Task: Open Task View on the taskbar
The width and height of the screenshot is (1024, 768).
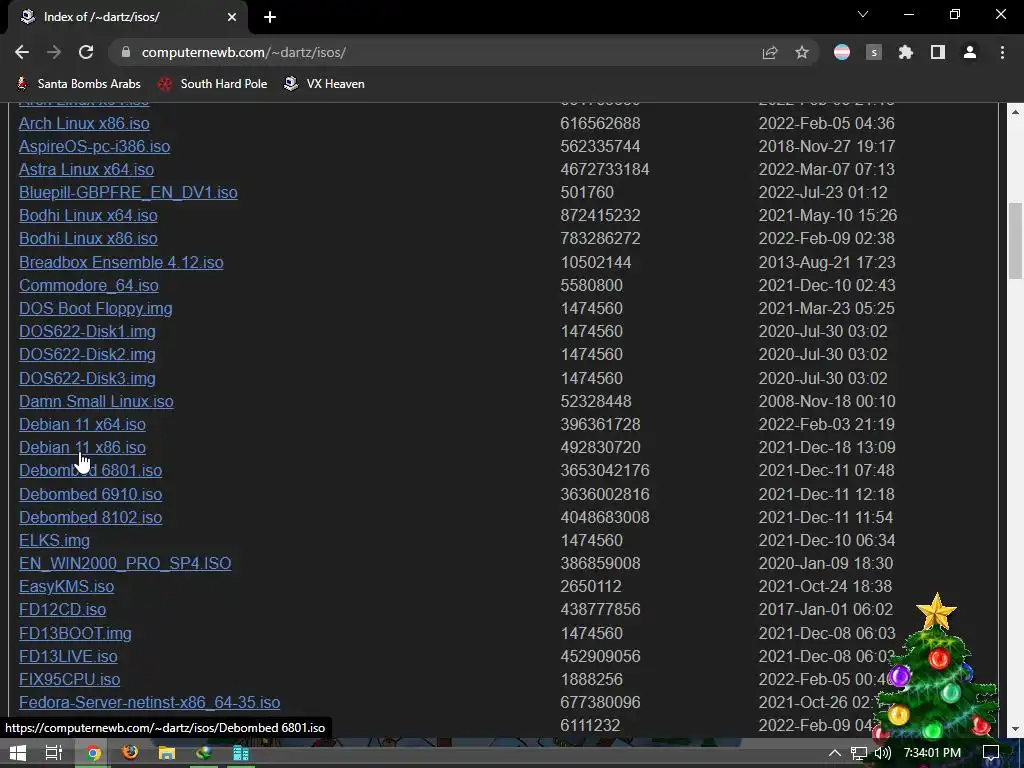Action: coord(54,753)
